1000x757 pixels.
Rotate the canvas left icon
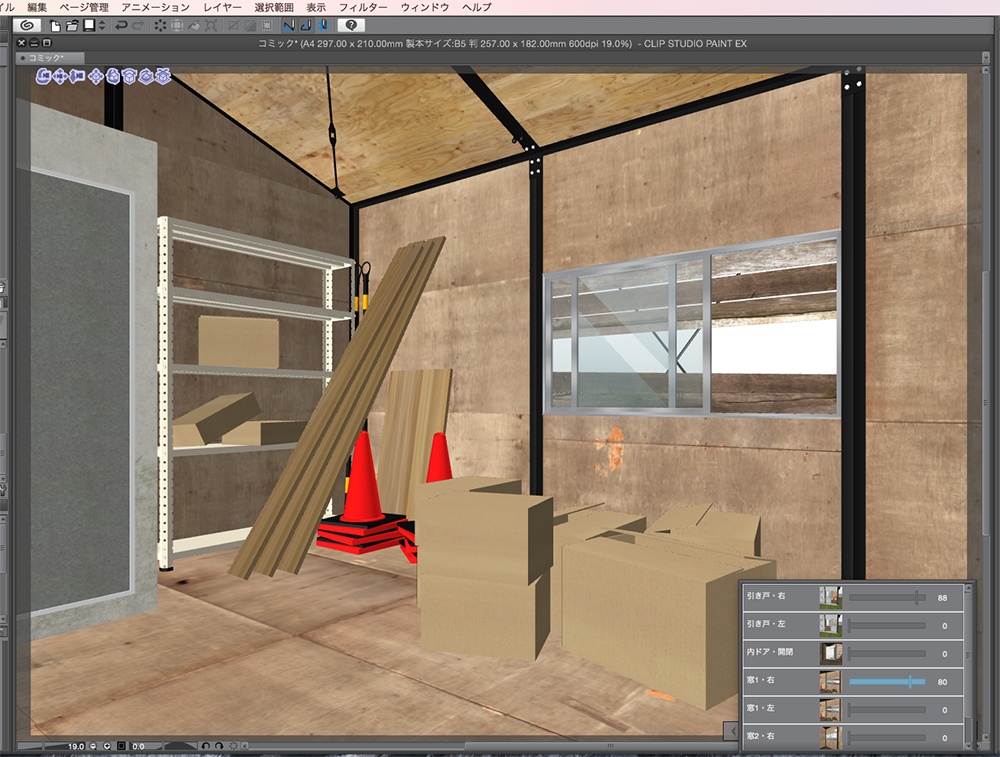pos(205,746)
